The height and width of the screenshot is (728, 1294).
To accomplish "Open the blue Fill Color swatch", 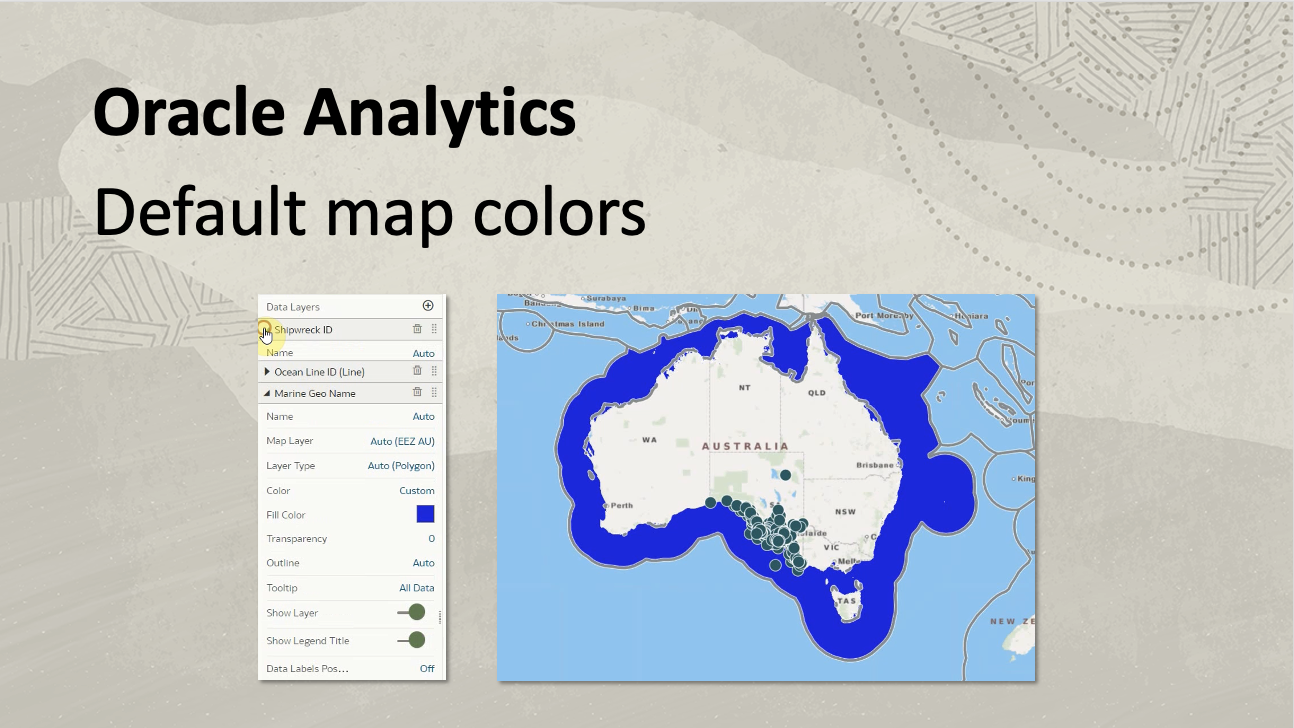I will pyautogui.click(x=428, y=514).
